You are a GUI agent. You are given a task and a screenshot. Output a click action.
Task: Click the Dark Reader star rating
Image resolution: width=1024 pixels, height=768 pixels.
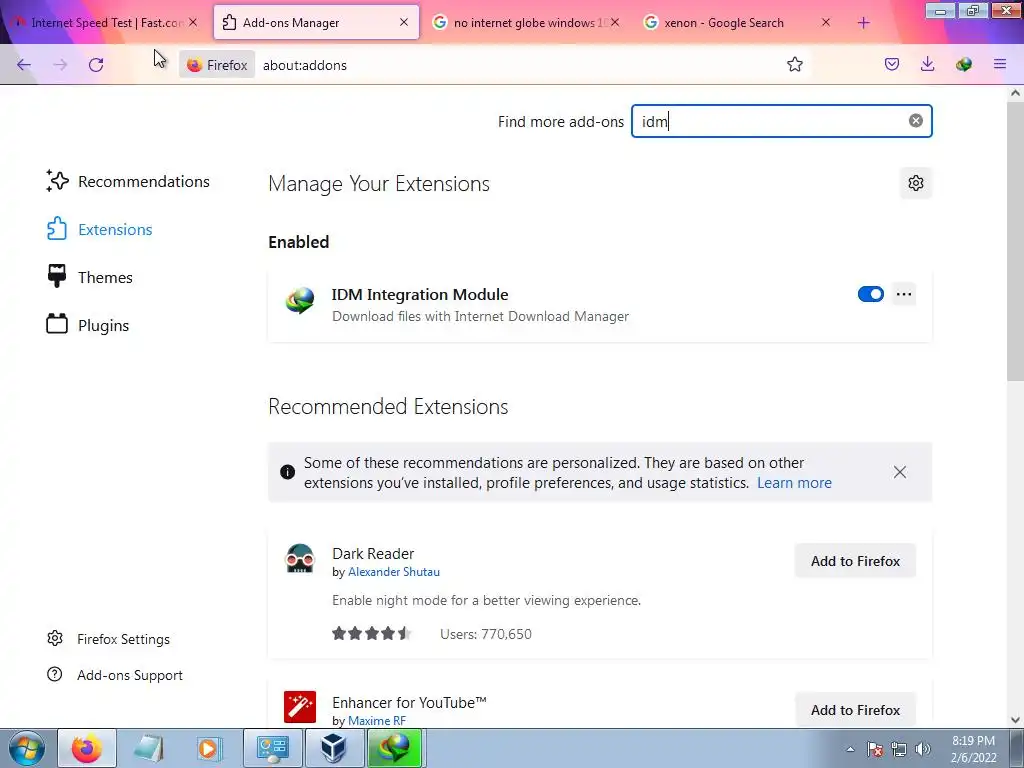click(371, 633)
